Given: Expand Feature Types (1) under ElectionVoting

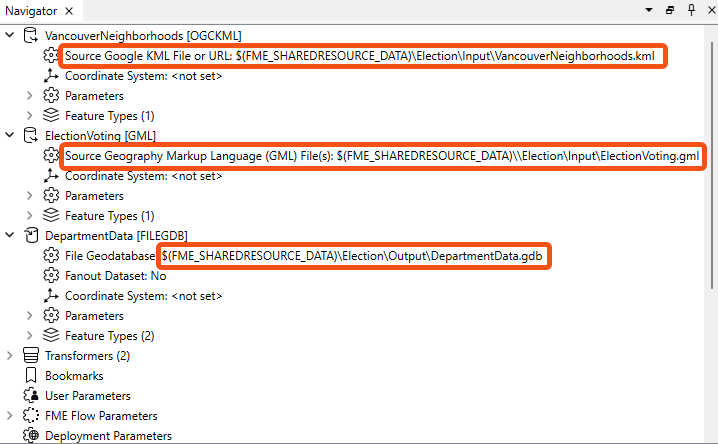Looking at the screenshot, I should coord(30,216).
